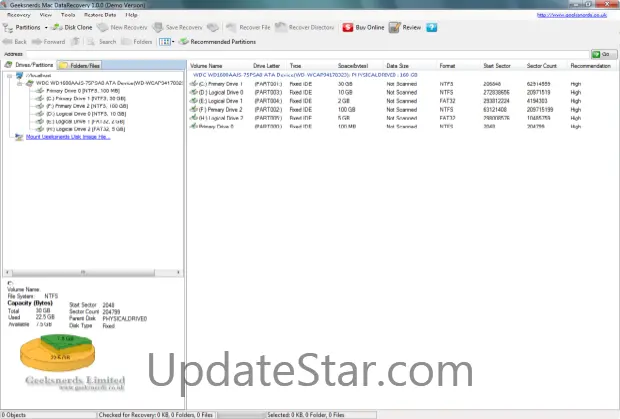Screen dimensions: 620x419
Task: Open the Tools menu
Action: click(x=68, y=15)
